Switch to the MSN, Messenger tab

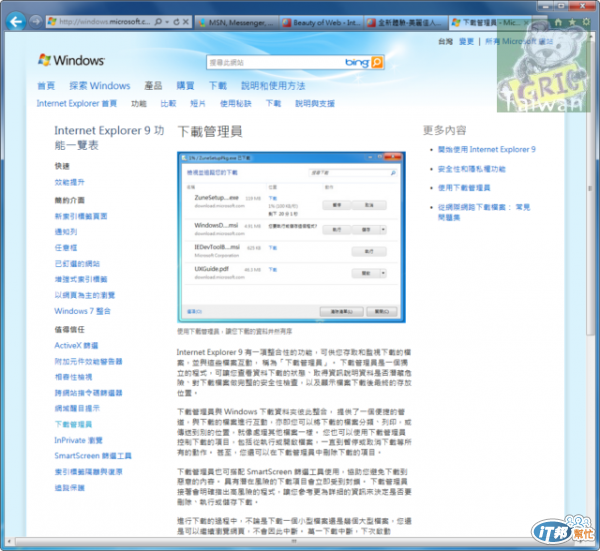point(237,23)
